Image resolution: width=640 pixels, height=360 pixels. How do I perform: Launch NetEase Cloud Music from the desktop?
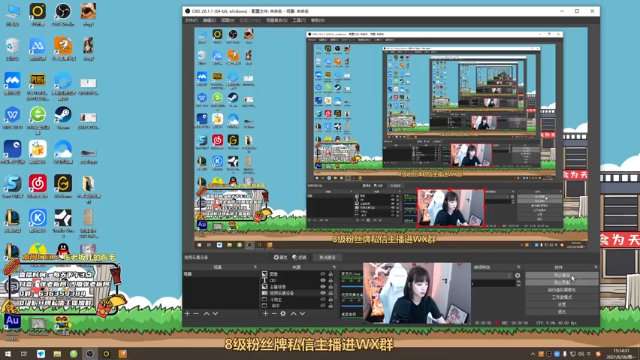(x=38, y=187)
